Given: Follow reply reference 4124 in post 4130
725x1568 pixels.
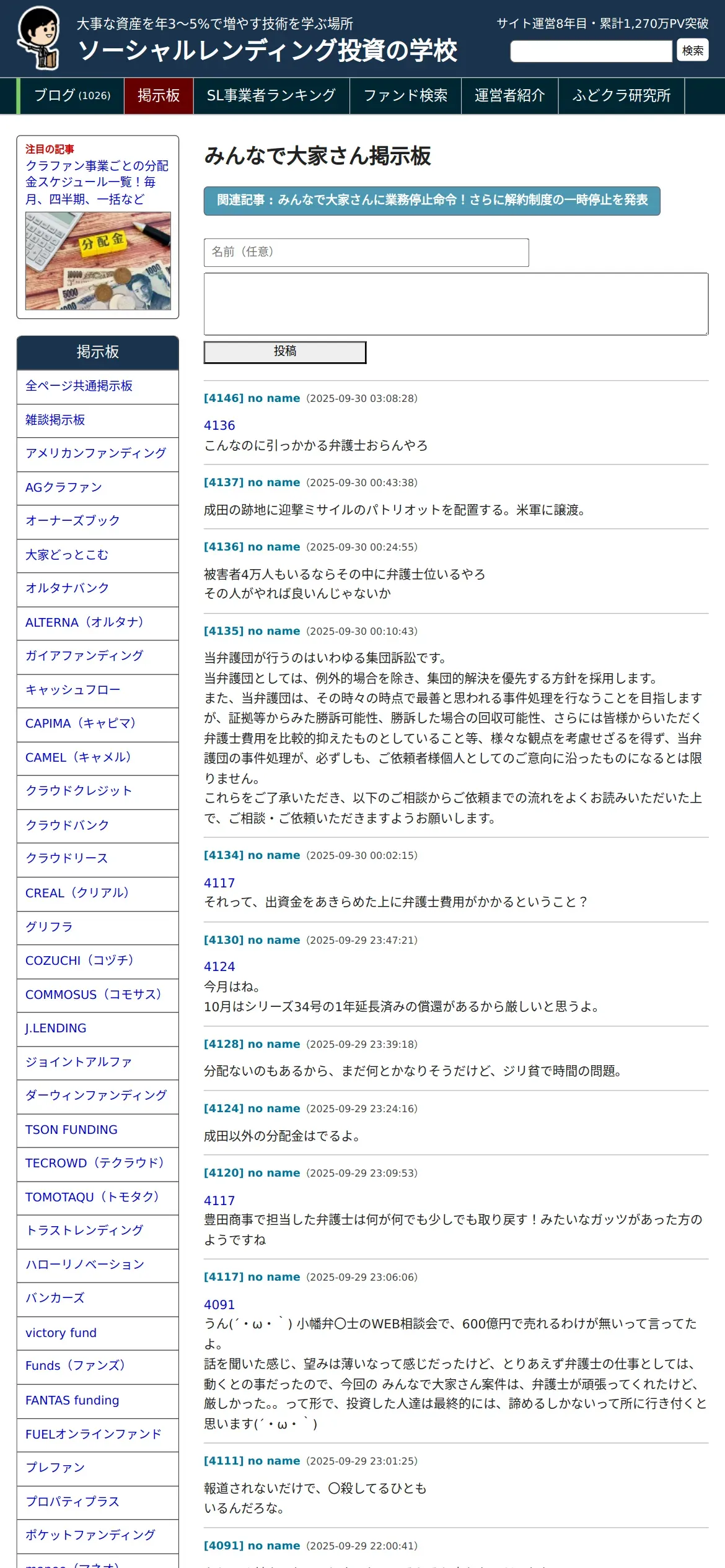Looking at the screenshot, I should pos(219,967).
